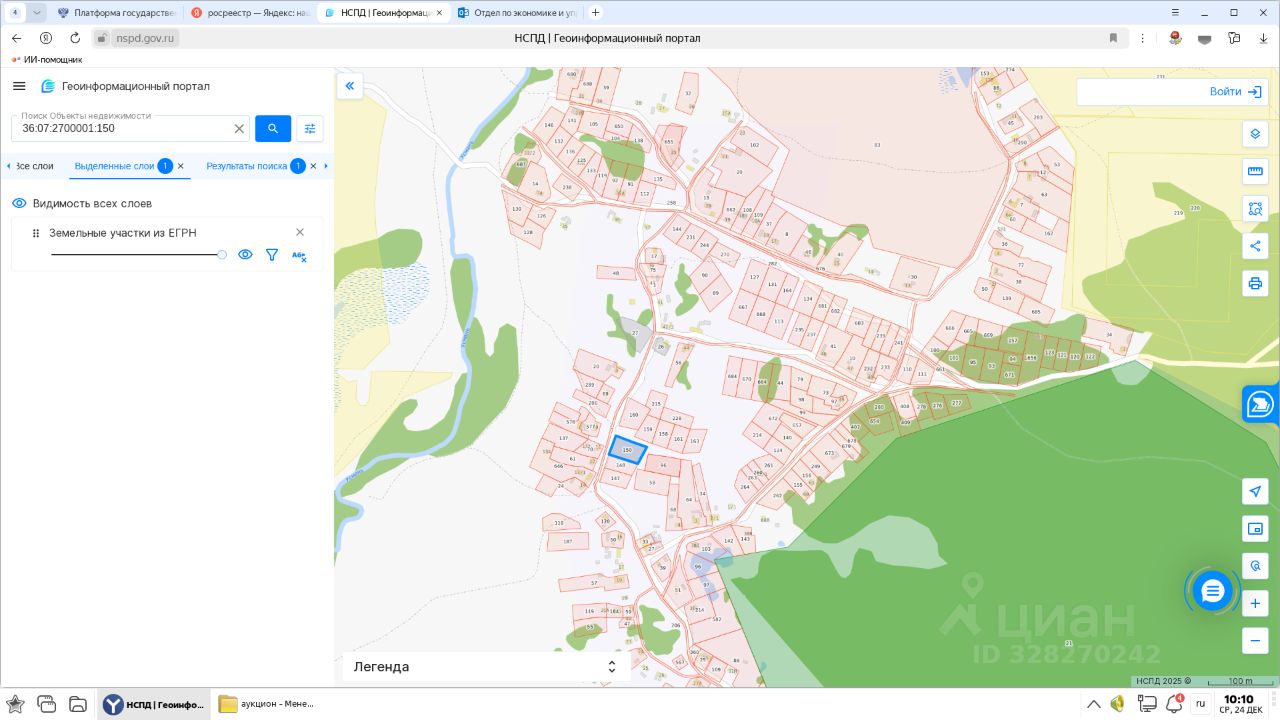Image resolution: width=1280 pixels, height=720 pixels.
Task: Zoom in the map with plus
Action: click(x=1255, y=604)
